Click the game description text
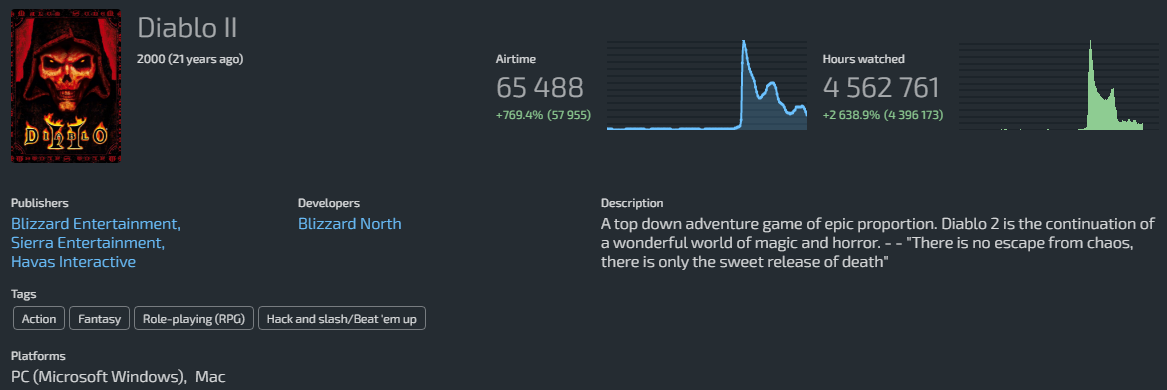 pos(877,243)
